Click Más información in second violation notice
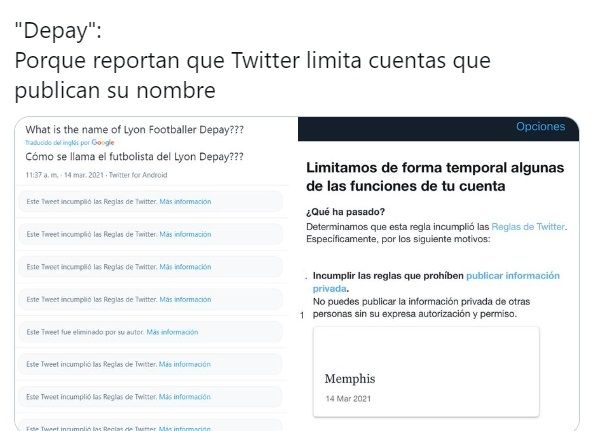The image size is (596, 431). (185, 234)
